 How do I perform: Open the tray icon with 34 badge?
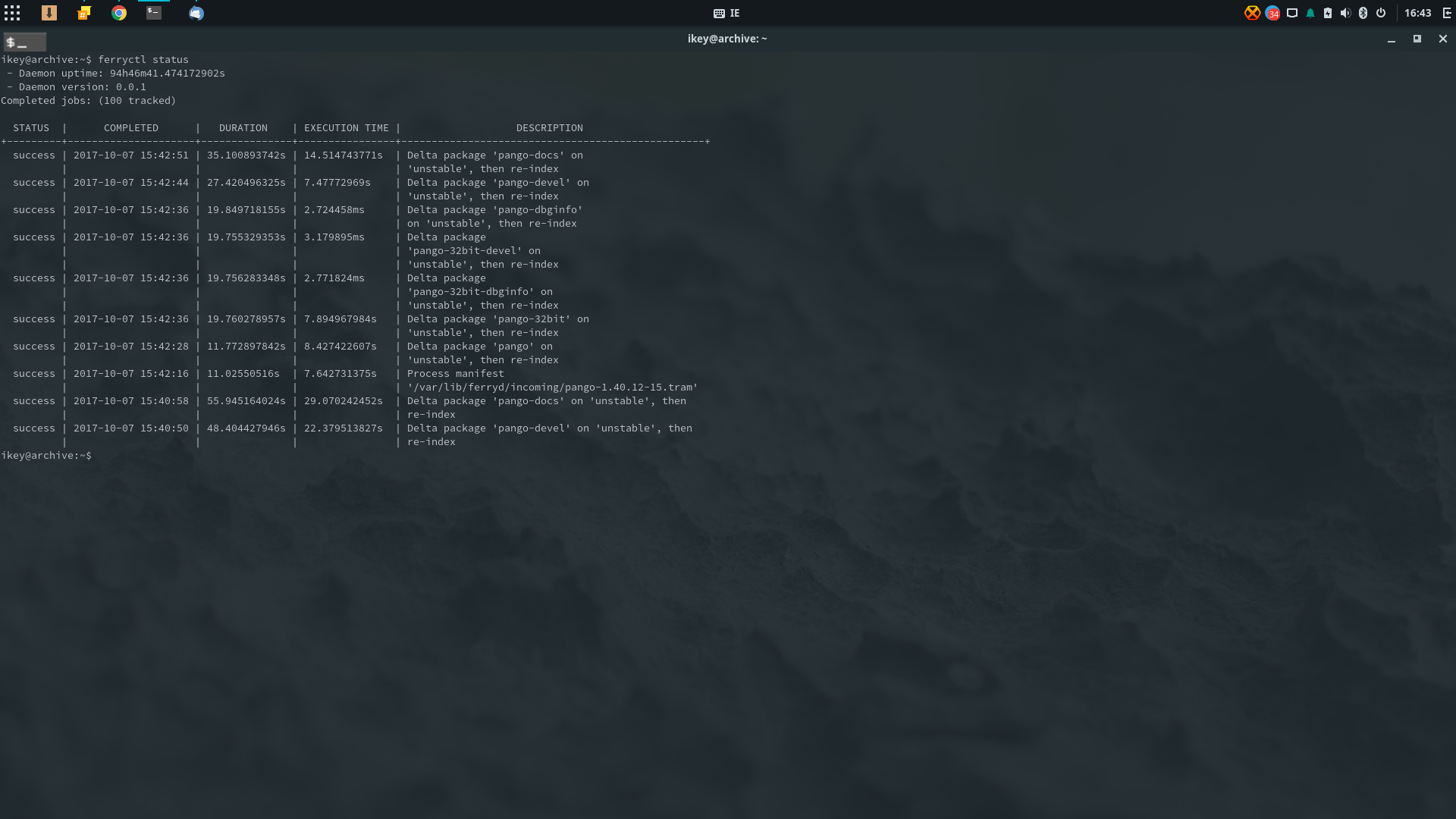click(x=1272, y=13)
